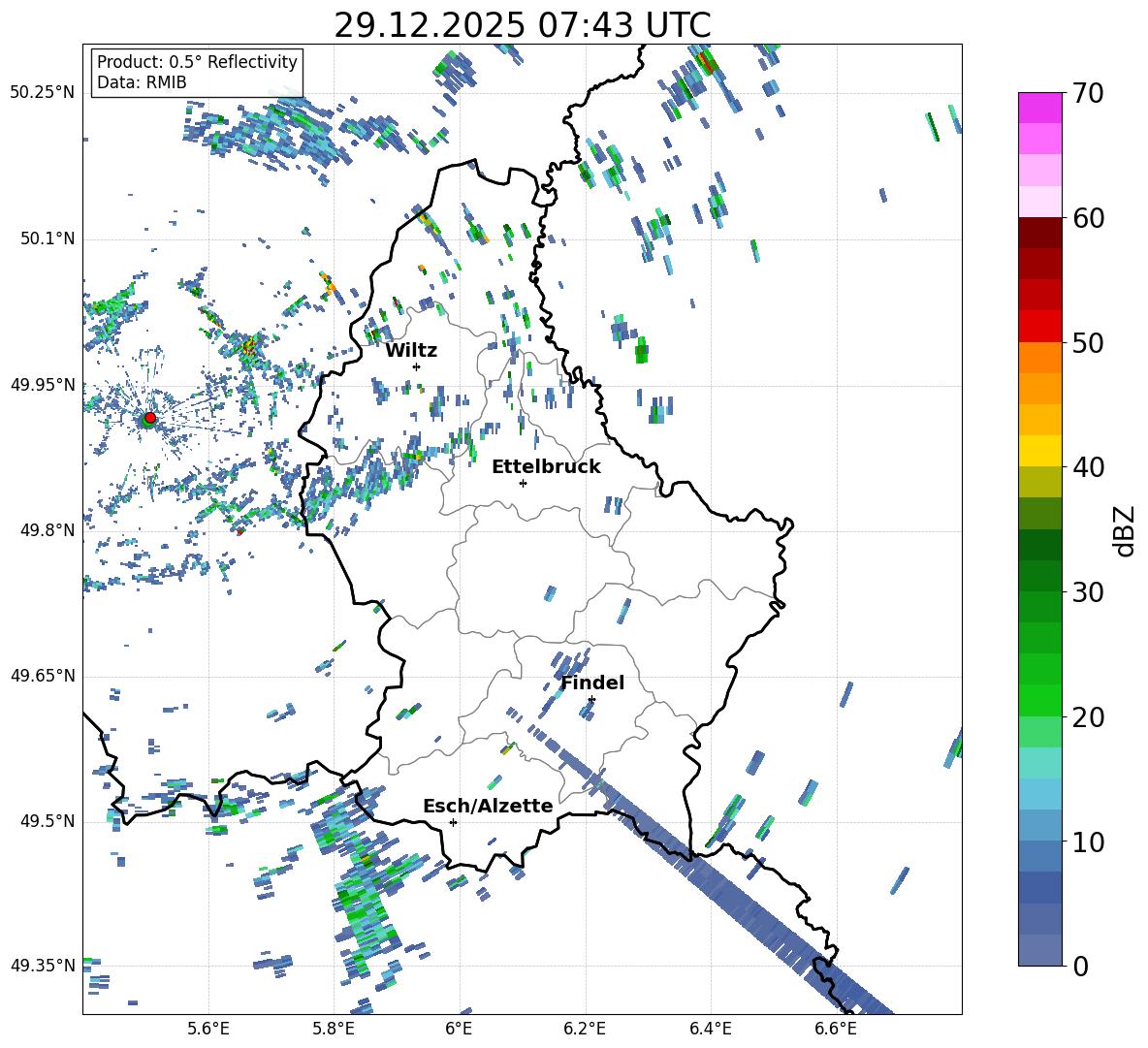1148x1048 pixels.
Task: Click the magenta top colorbar segment
Action: point(1039,108)
